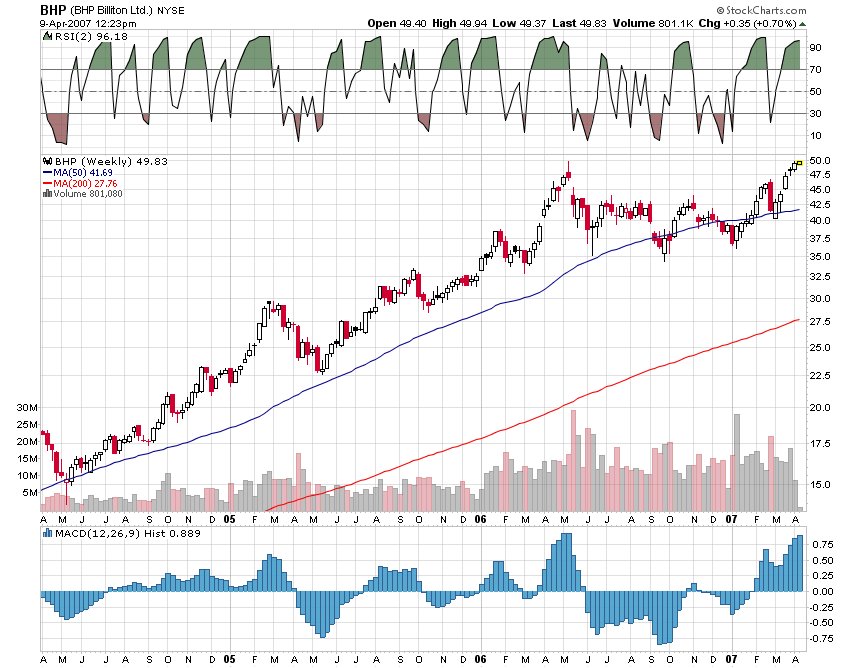Image resolution: width=850 pixels, height=668 pixels.
Task: Click the 'Volume 801.1K' header value
Action: pyautogui.click(x=653, y=23)
